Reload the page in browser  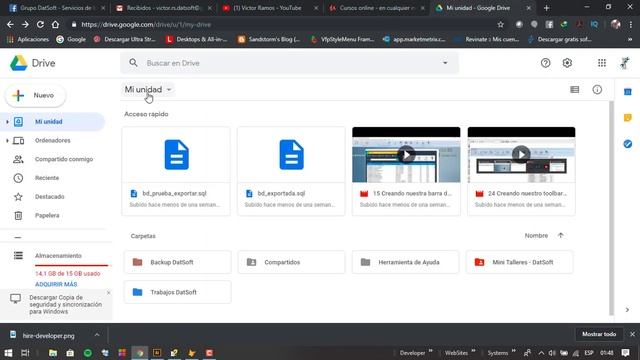point(40,24)
